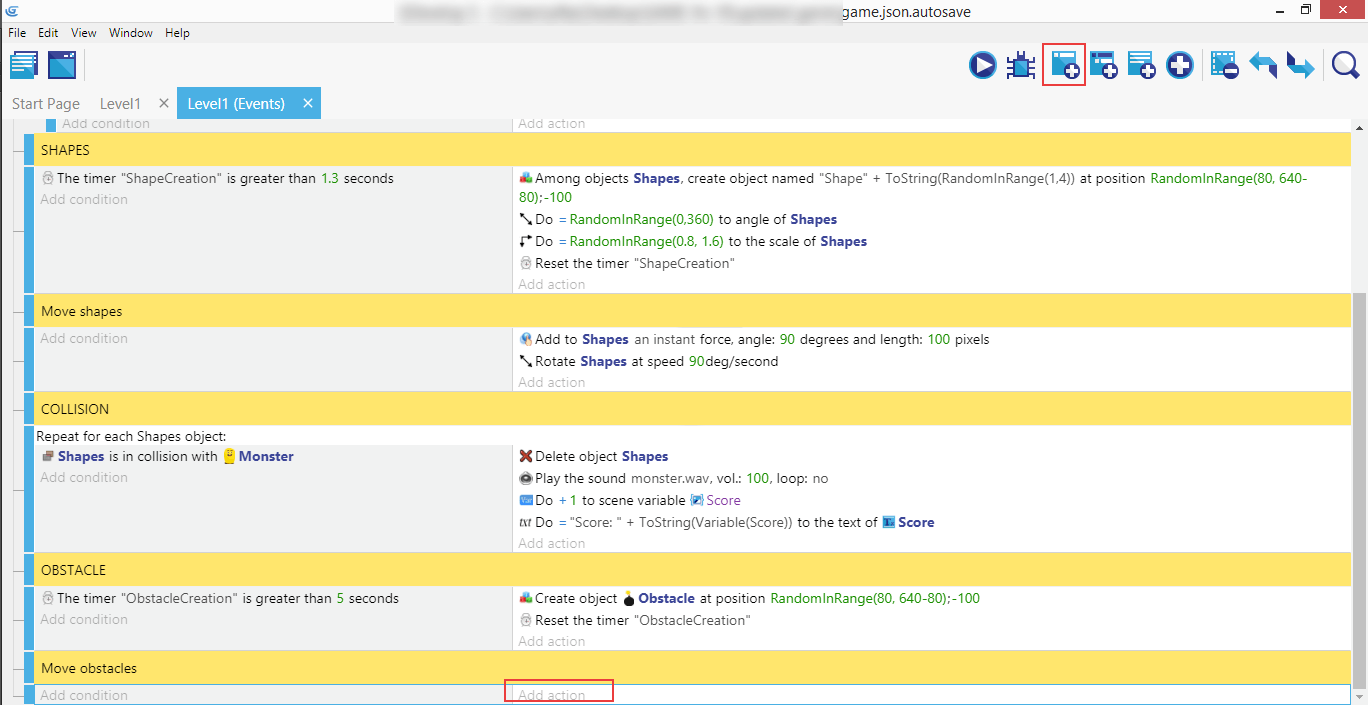The width and height of the screenshot is (1368, 705).
Task: Redo the last undone change
Action: click(x=1300, y=66)
